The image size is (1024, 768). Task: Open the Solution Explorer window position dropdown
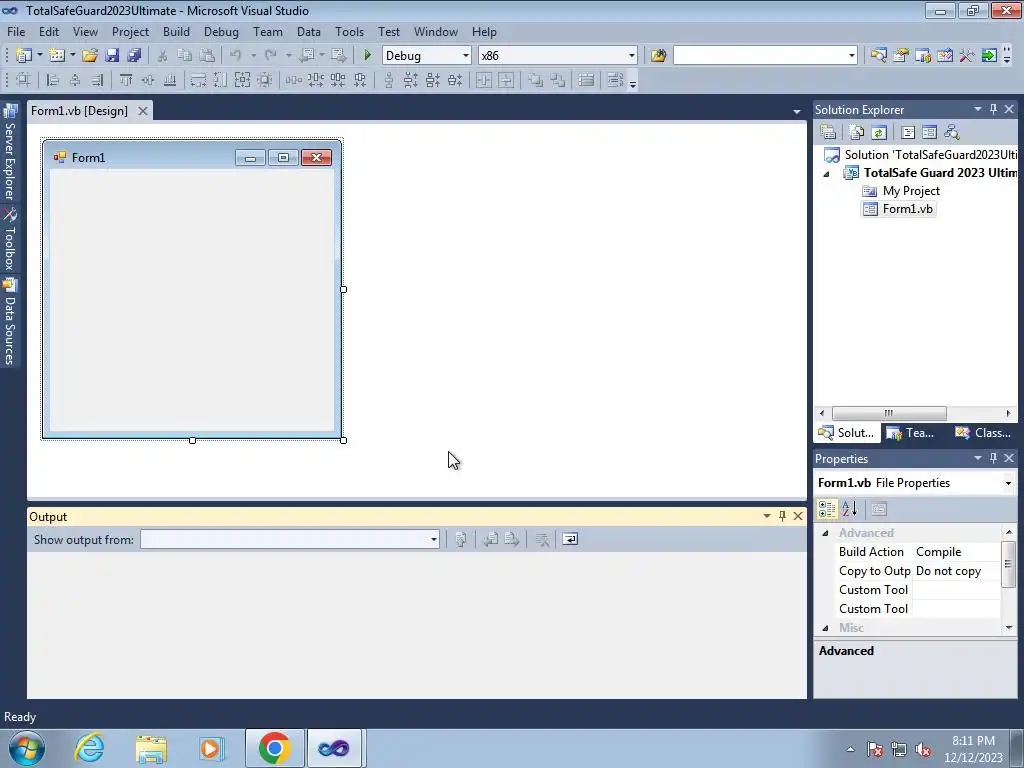(978, 109)
